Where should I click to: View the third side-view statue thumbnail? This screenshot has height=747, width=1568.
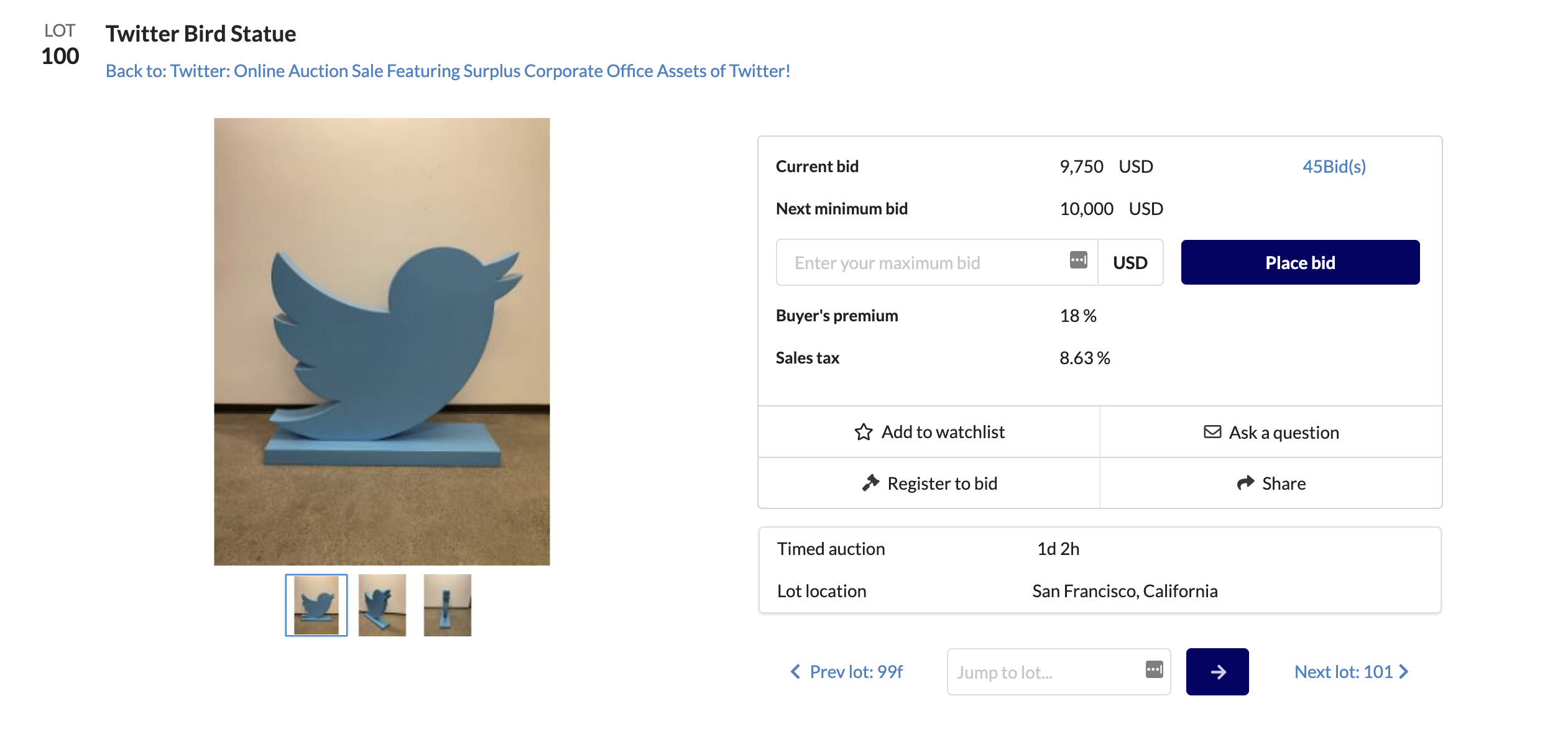tap(448, 605)
